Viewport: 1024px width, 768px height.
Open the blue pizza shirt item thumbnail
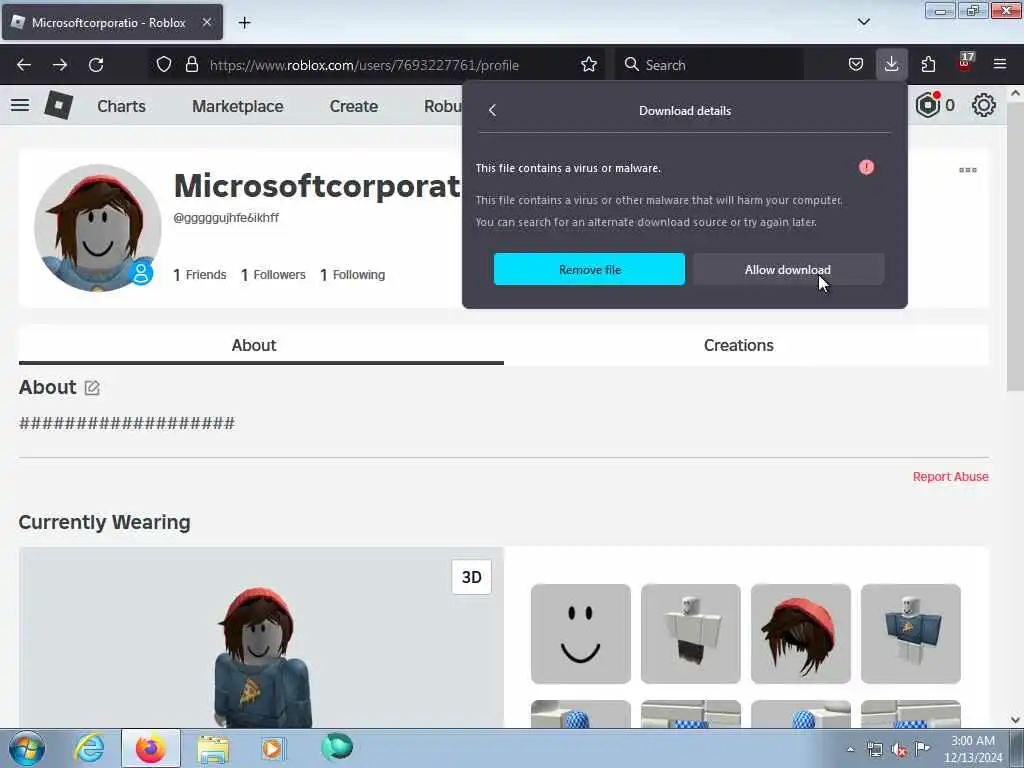point(910,634)
